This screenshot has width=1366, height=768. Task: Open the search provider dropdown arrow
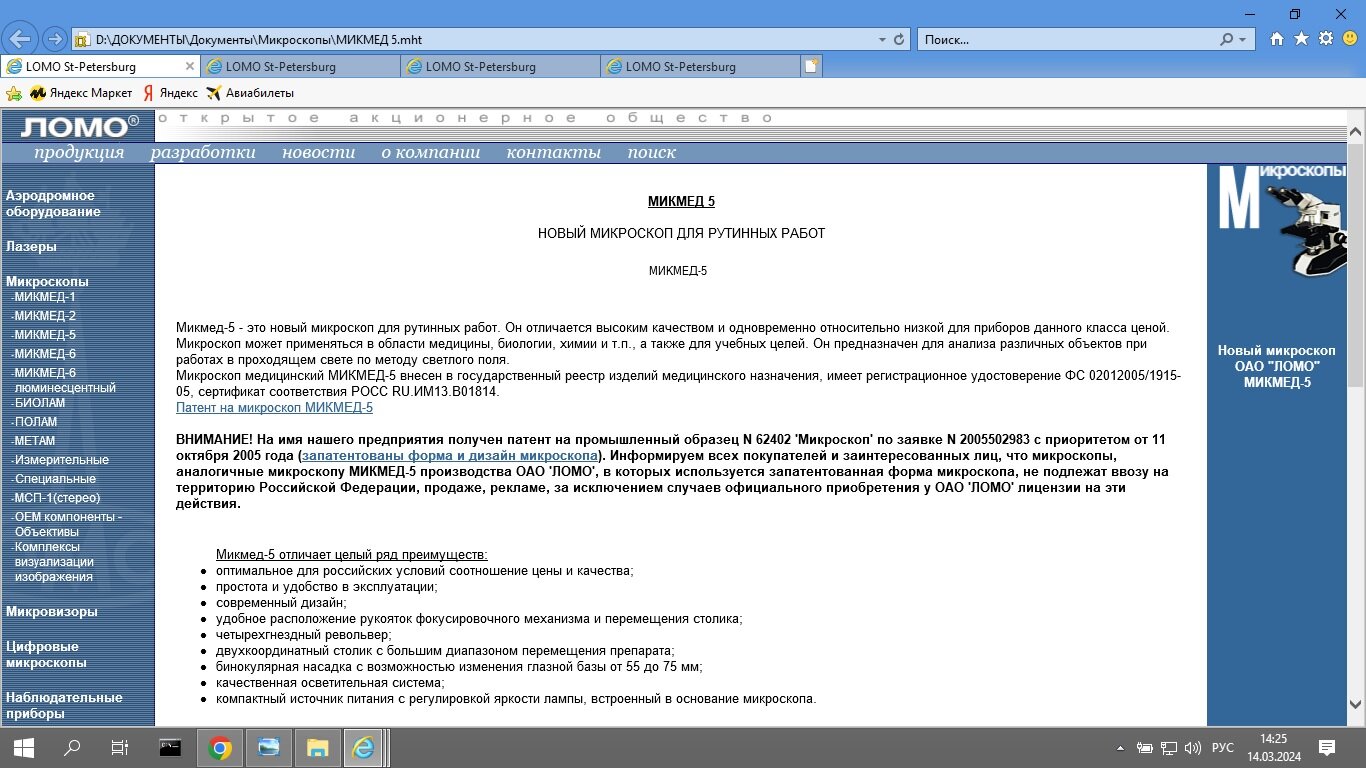coord(1243,39)
